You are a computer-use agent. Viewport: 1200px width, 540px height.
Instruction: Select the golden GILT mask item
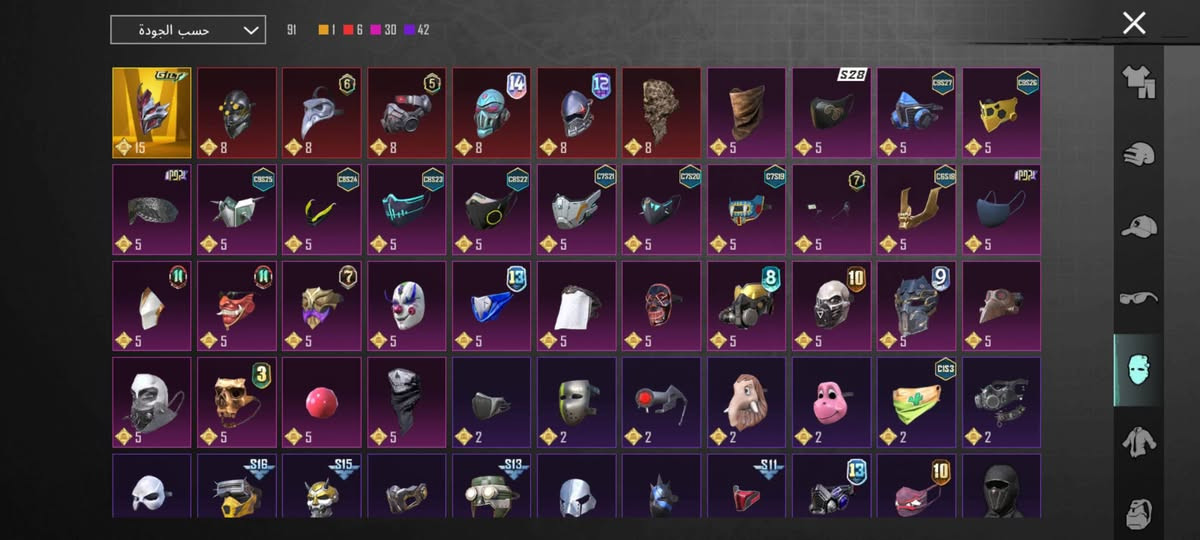tap(152, 113)
